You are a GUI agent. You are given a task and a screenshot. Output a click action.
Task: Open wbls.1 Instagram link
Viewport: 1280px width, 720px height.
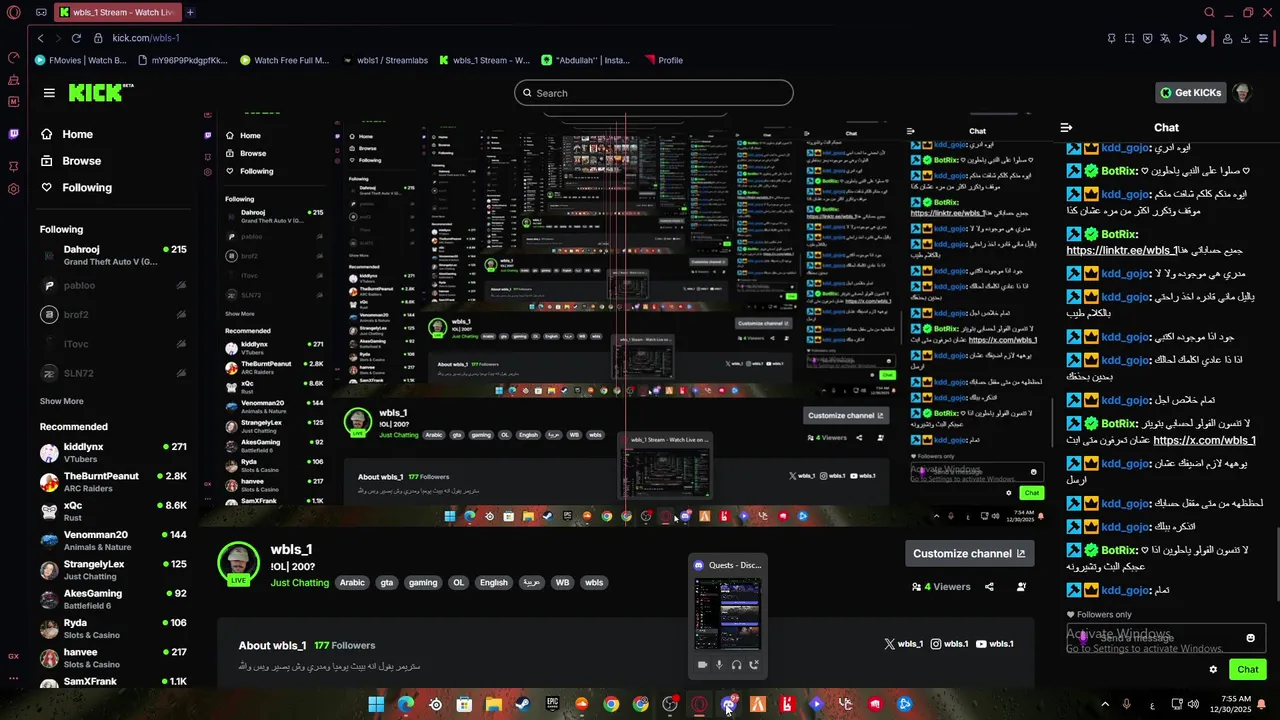point(950,644)
